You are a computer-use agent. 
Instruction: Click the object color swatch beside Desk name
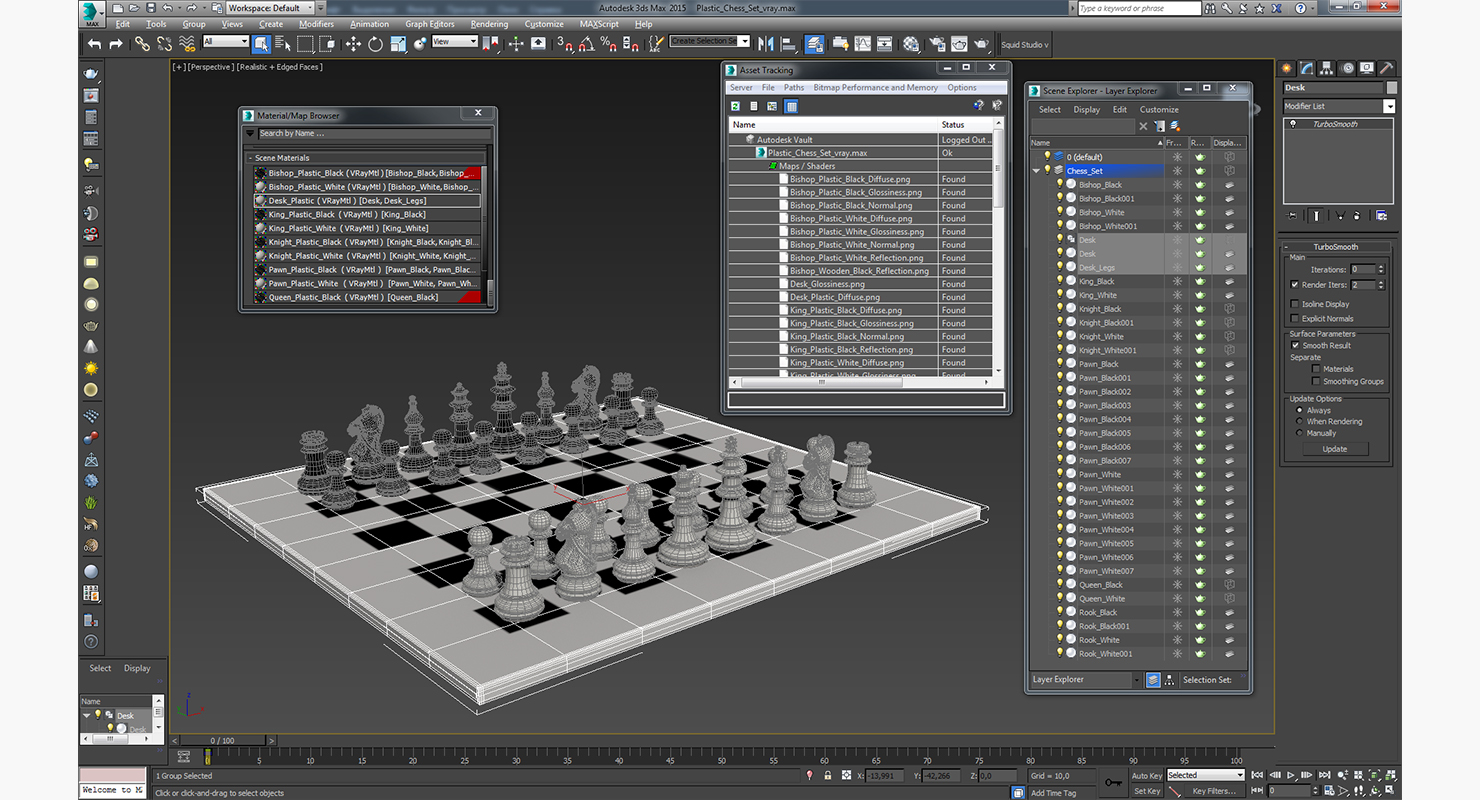click(1391, 88)
